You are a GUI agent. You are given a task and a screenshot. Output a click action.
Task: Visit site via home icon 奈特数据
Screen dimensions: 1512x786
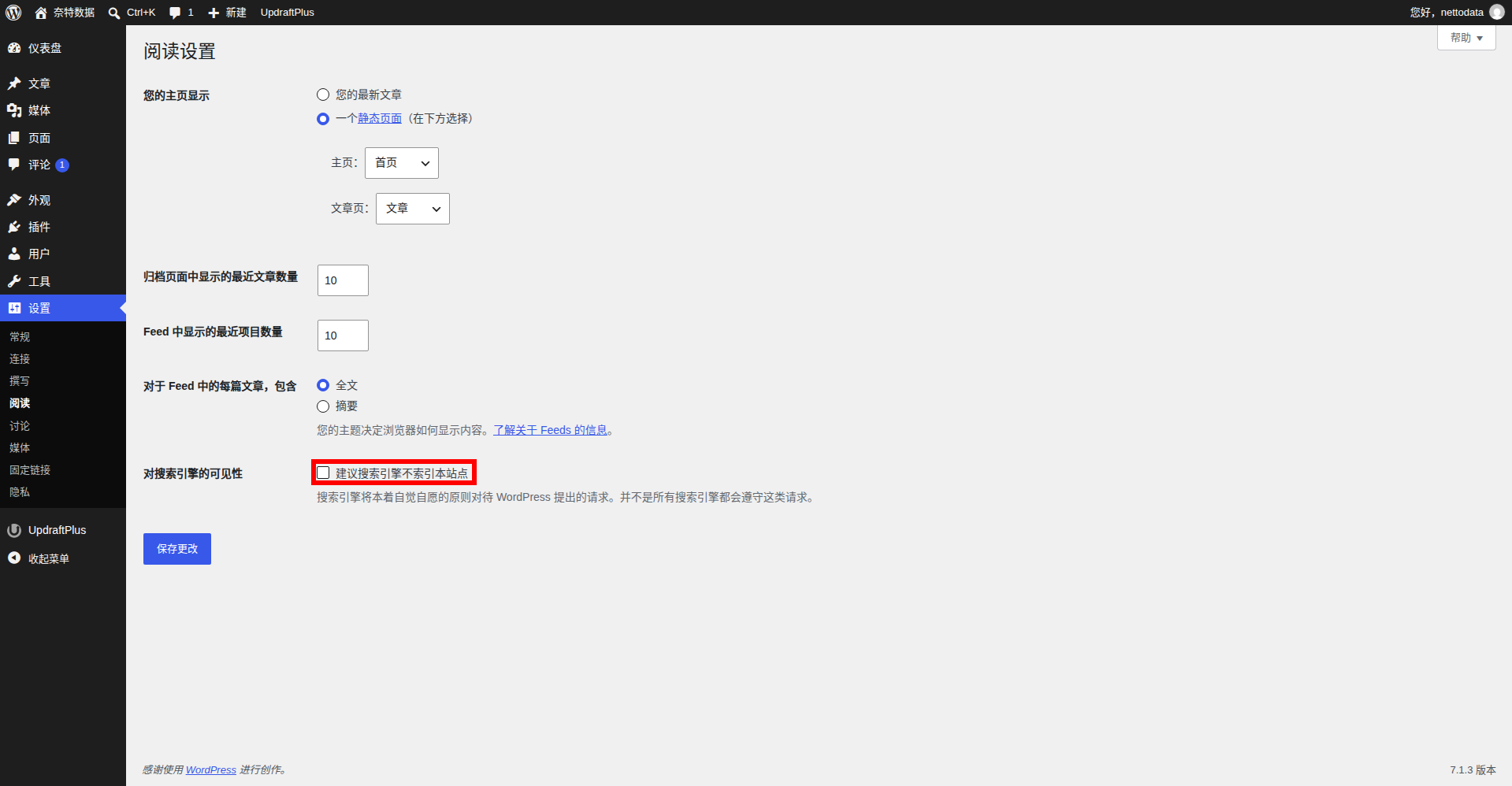[x=65, y=13]
